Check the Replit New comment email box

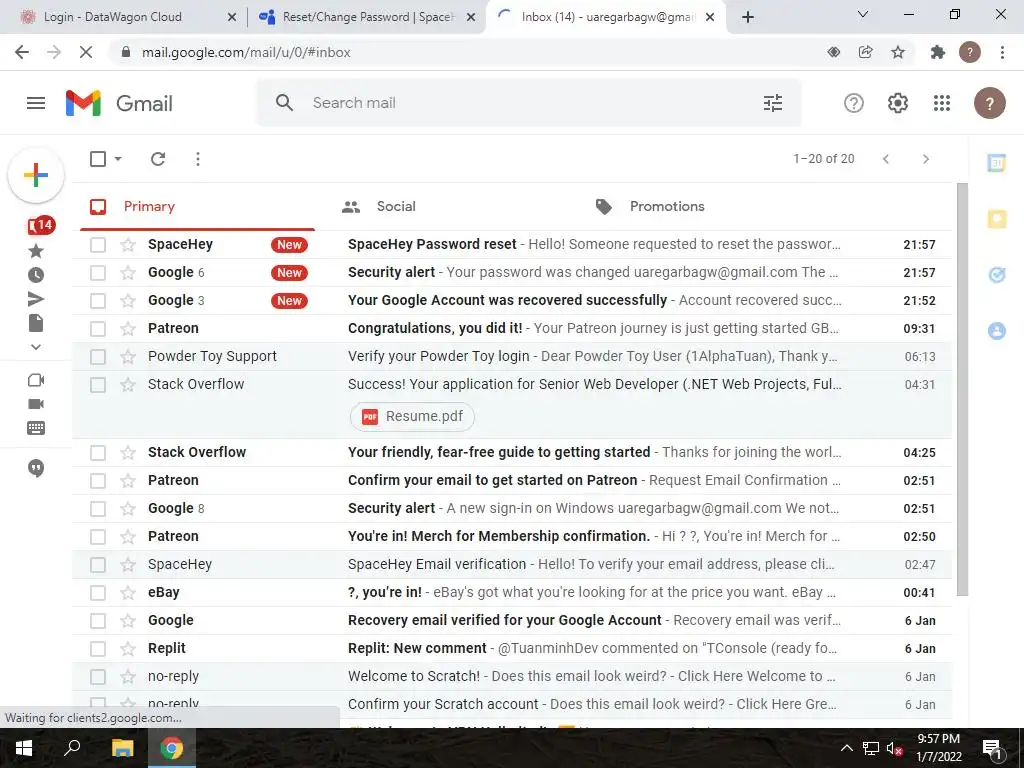coord(98,649)
